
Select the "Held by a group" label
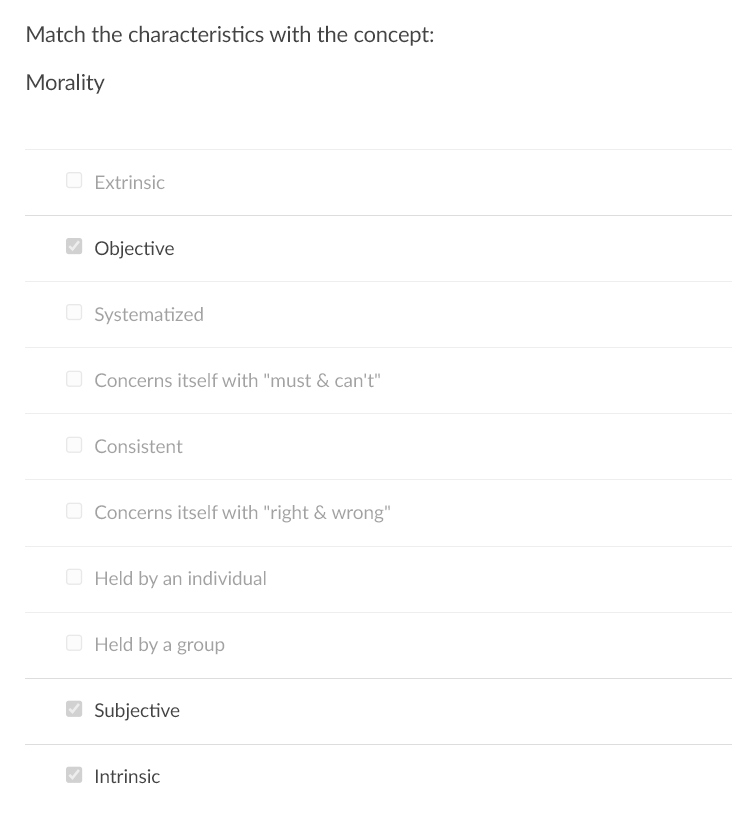pyautogui.click(x=159, y=644)
